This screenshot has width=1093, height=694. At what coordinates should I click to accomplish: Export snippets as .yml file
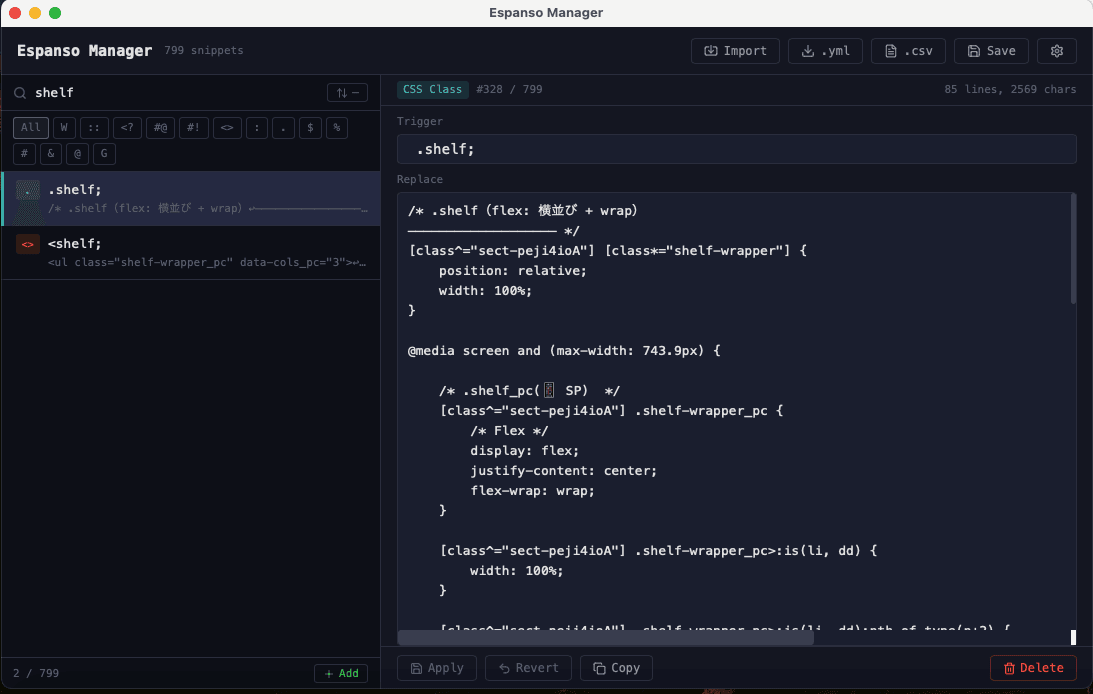825,51
